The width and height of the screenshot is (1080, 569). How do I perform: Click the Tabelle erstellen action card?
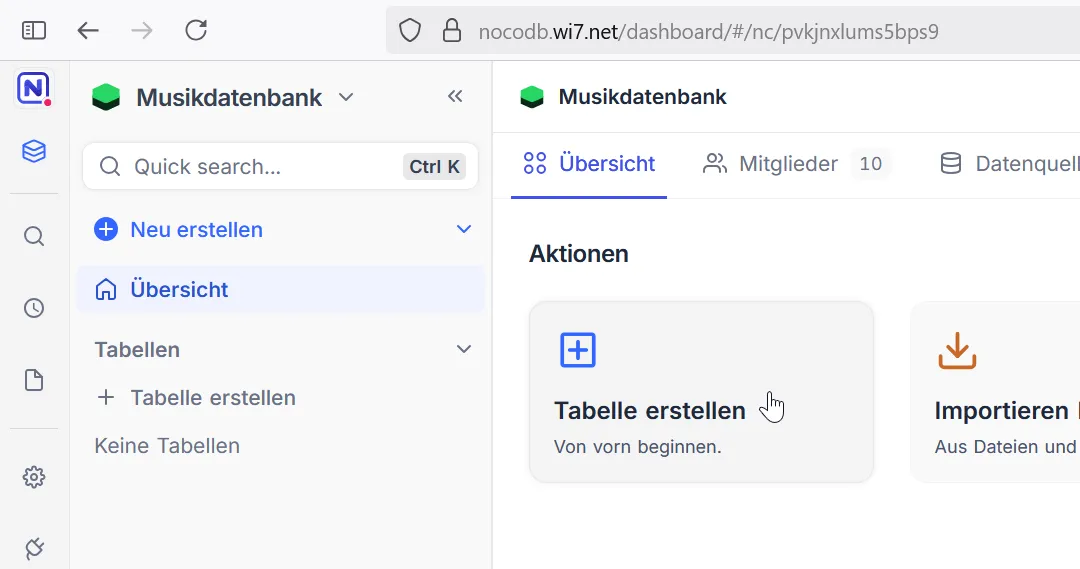[x=701, y=392]
